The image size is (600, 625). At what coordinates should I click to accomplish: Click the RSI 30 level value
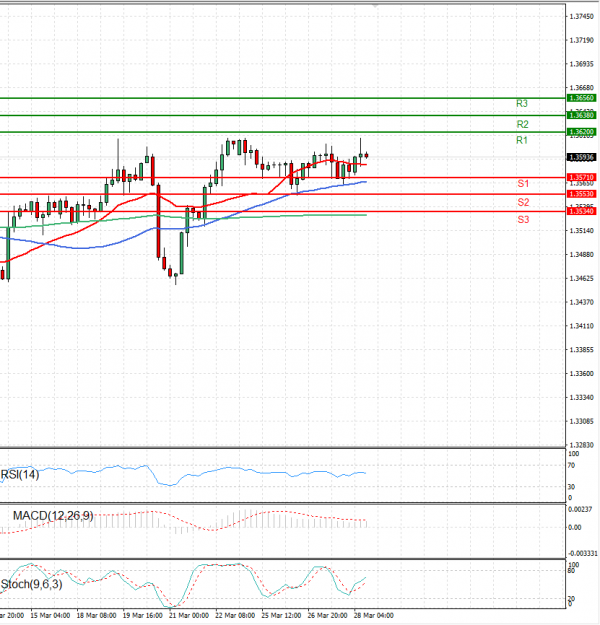(571, 487)
